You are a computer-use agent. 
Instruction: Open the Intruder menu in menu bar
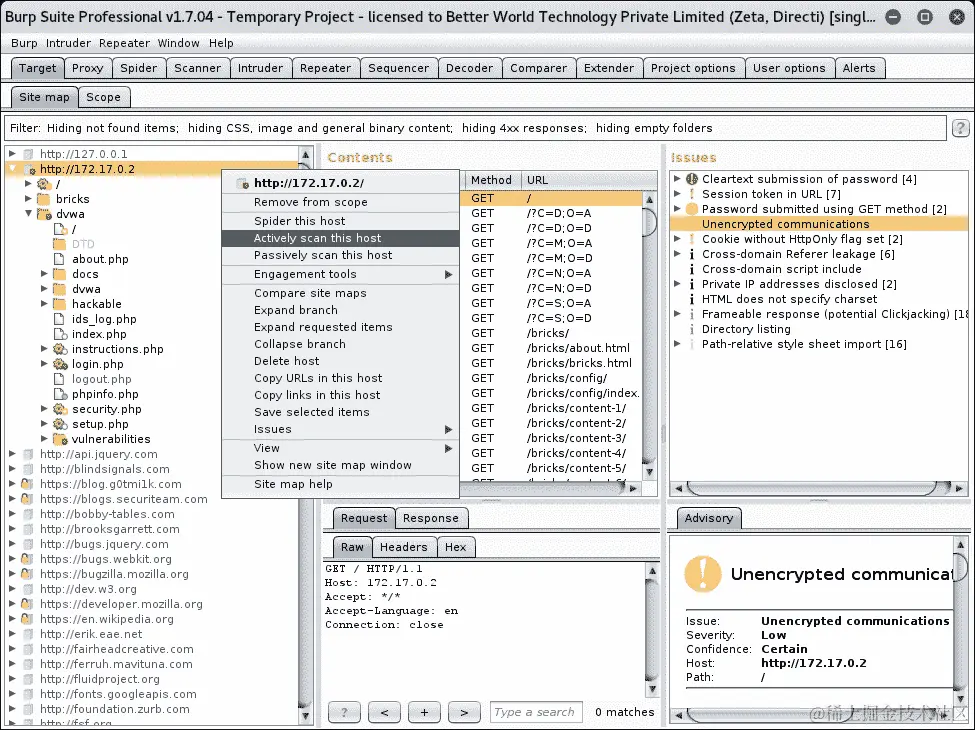[68, 43]
